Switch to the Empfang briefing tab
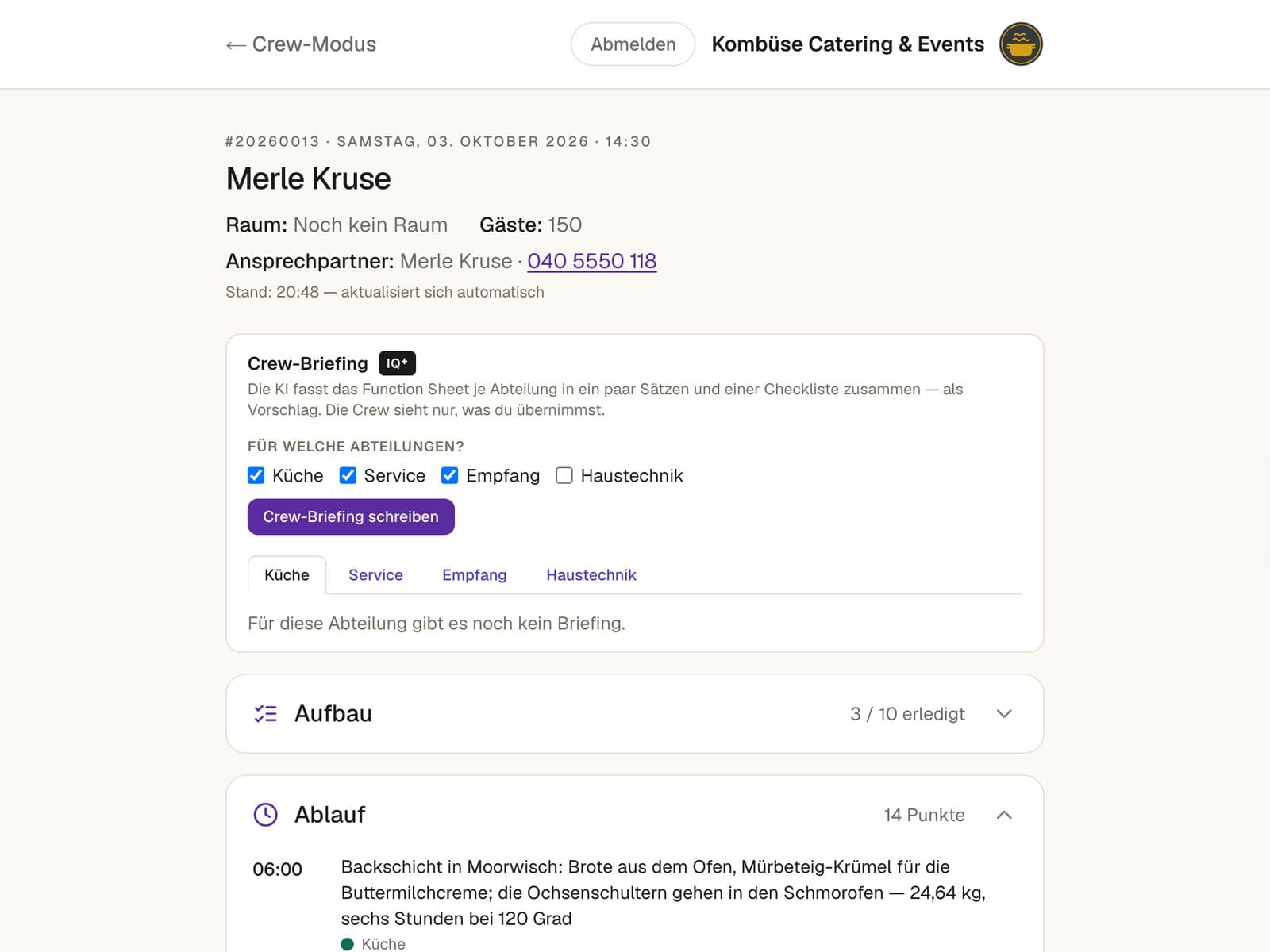1270x952 pixels. 475,575
